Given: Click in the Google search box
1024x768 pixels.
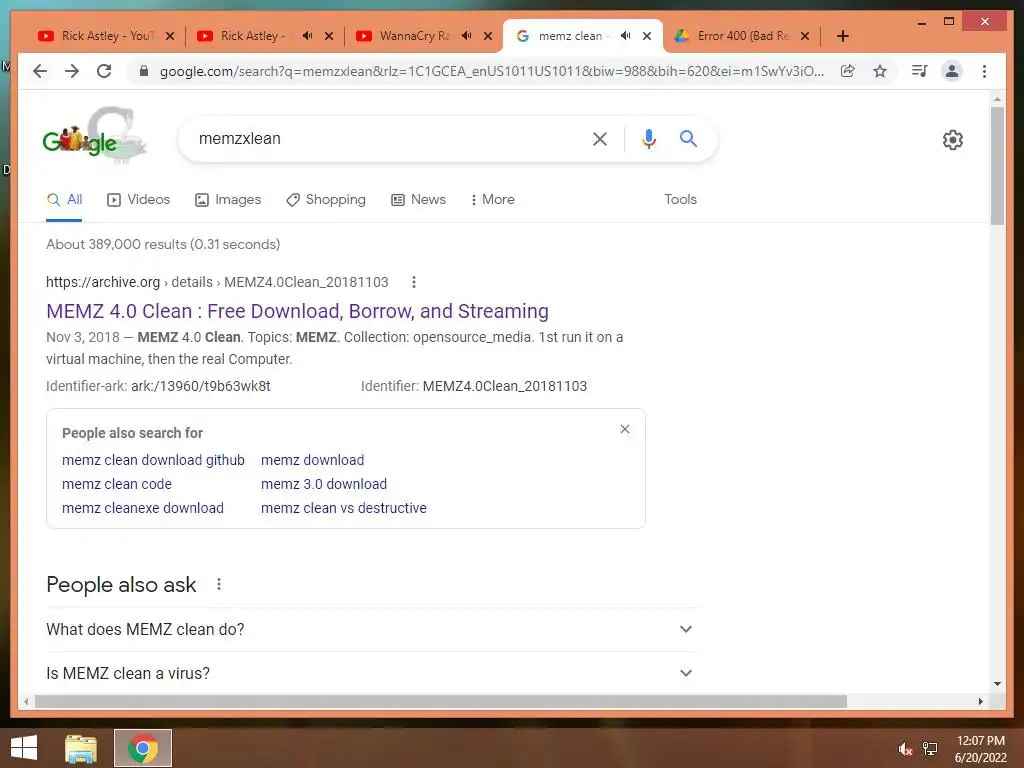Looking at the screenshot, I should click(x=392, y=138).
